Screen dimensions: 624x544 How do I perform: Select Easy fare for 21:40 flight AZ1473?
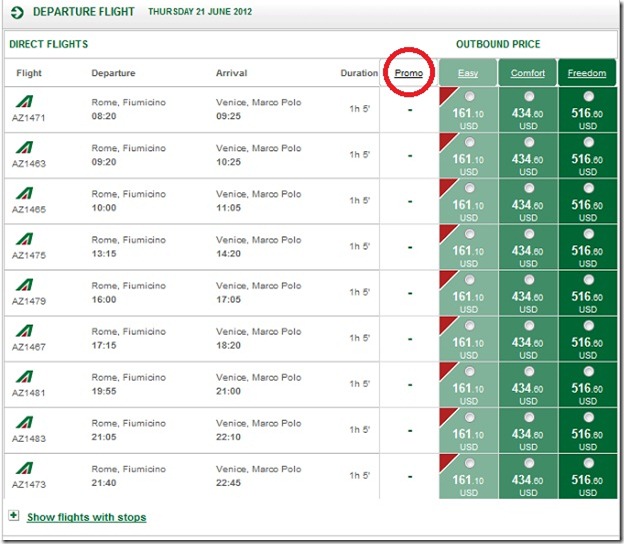(x=470, y=463)
